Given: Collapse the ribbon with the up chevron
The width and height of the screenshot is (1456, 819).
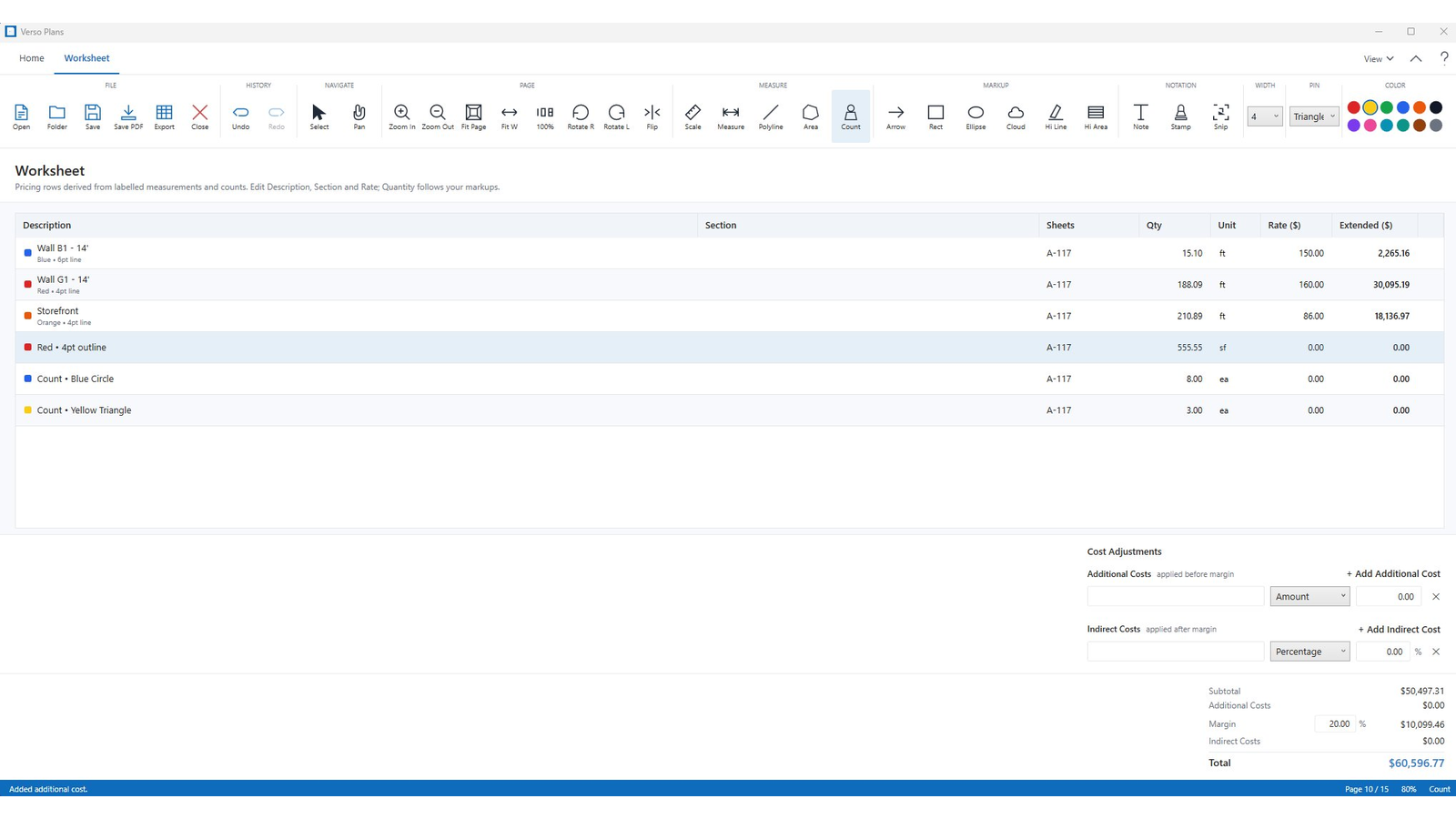Looking at the screenshot, I should [x=1416, y=58].
